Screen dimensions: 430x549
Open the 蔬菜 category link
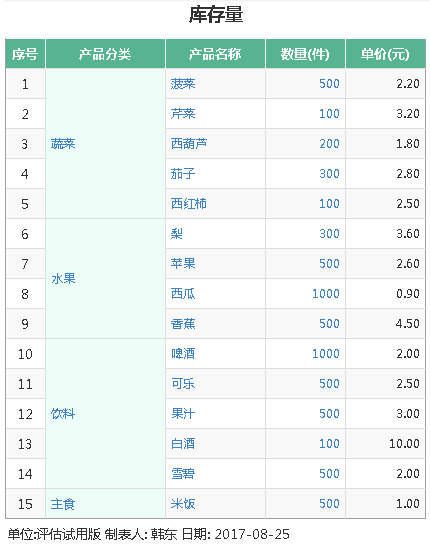click(x=63, y=144)
